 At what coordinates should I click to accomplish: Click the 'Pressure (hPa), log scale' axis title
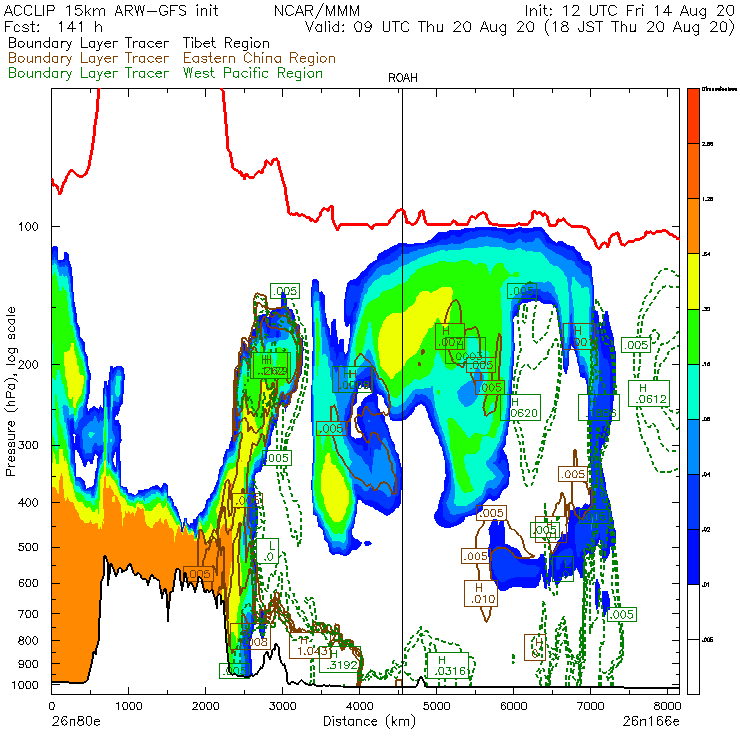(x=11, y=391)
